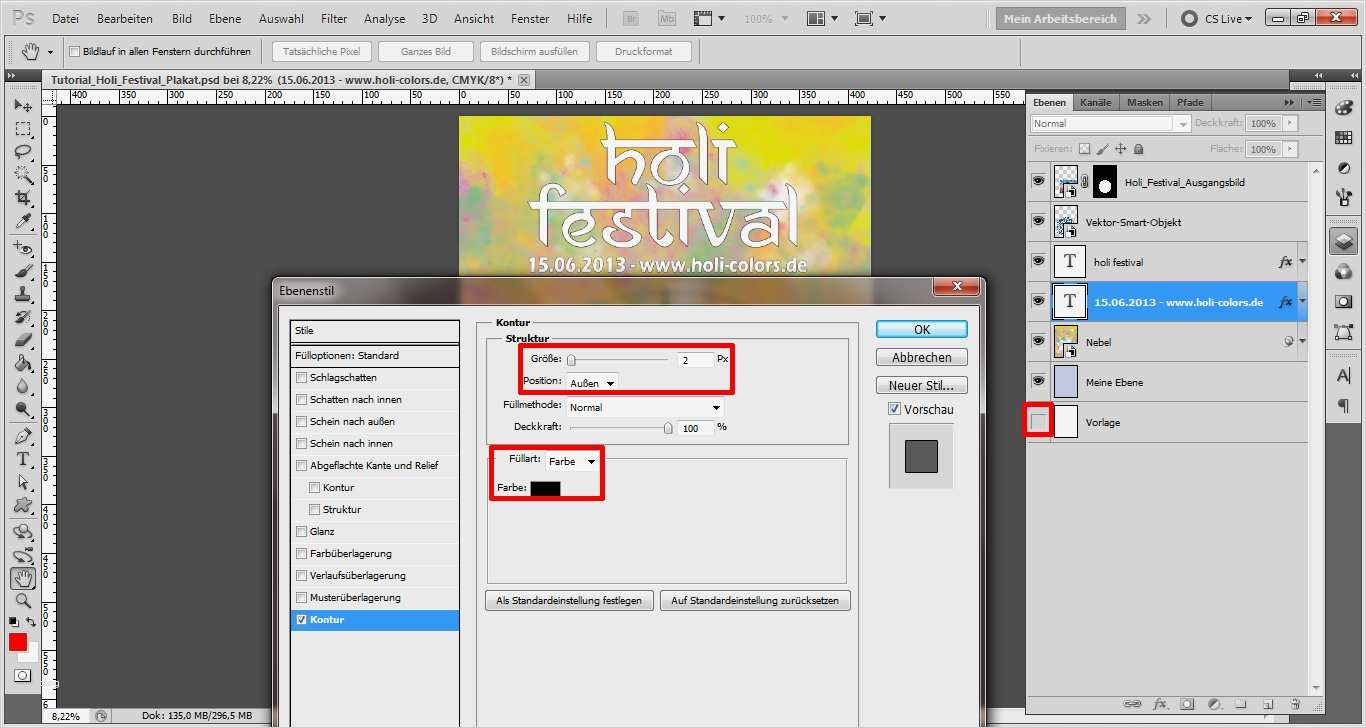Collapse effects of holi festival layer
The height and width of the screenshot is (728, 1366).
(x=1302, y=262)
